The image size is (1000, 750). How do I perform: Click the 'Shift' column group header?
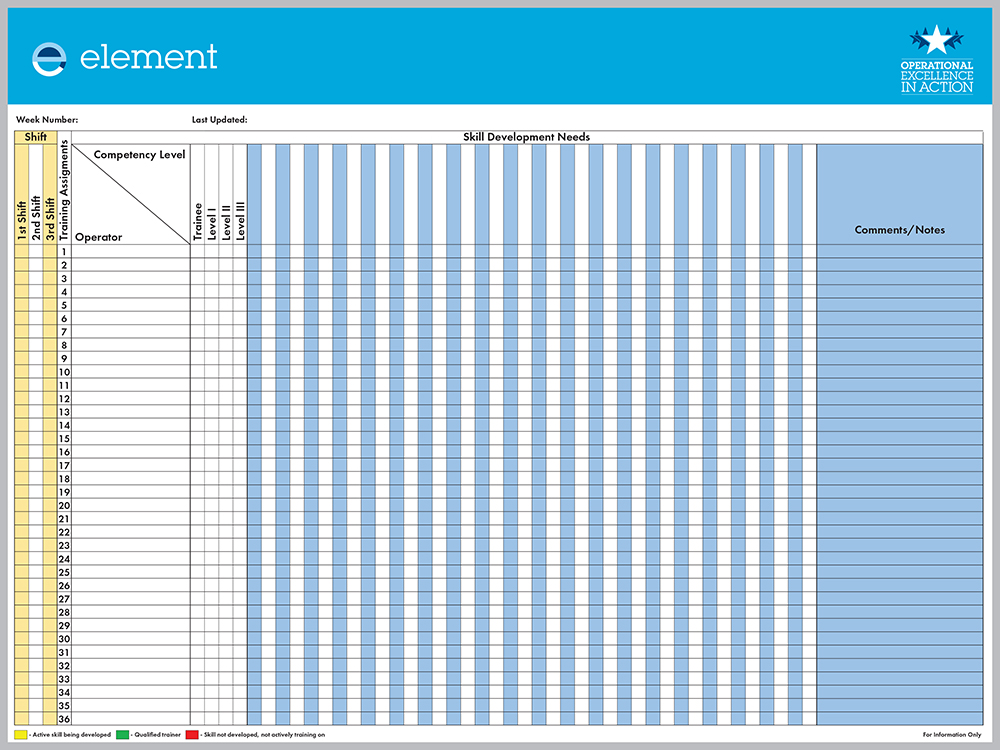[35, 137]
